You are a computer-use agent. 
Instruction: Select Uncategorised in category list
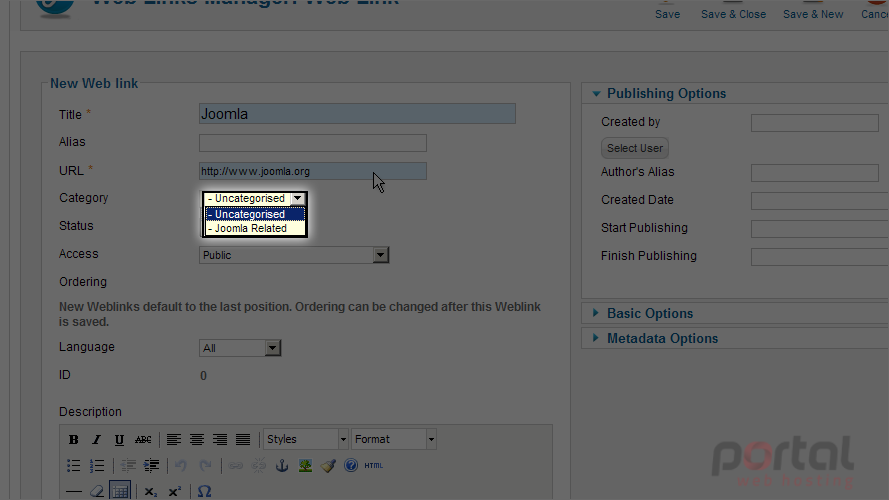pyautogui.click(x=255, y=214)
